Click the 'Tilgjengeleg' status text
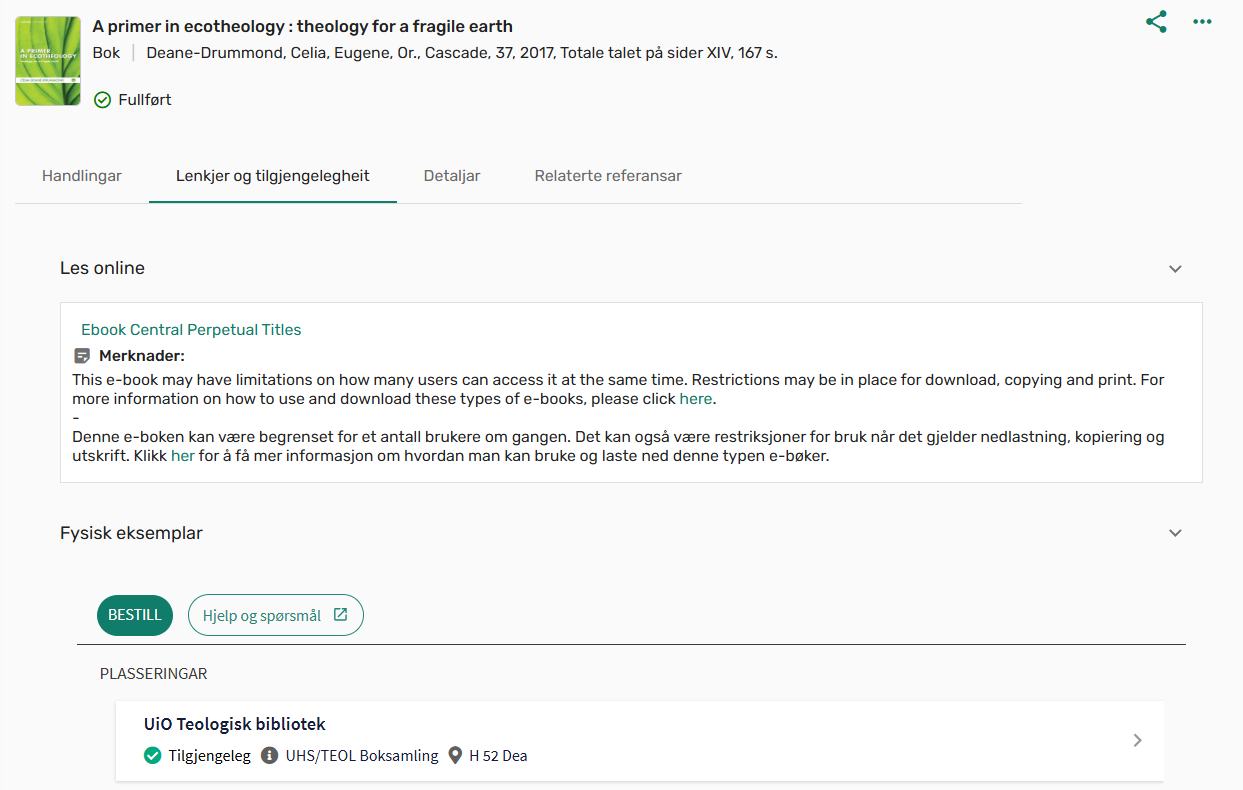 click(x=210, y=756)
